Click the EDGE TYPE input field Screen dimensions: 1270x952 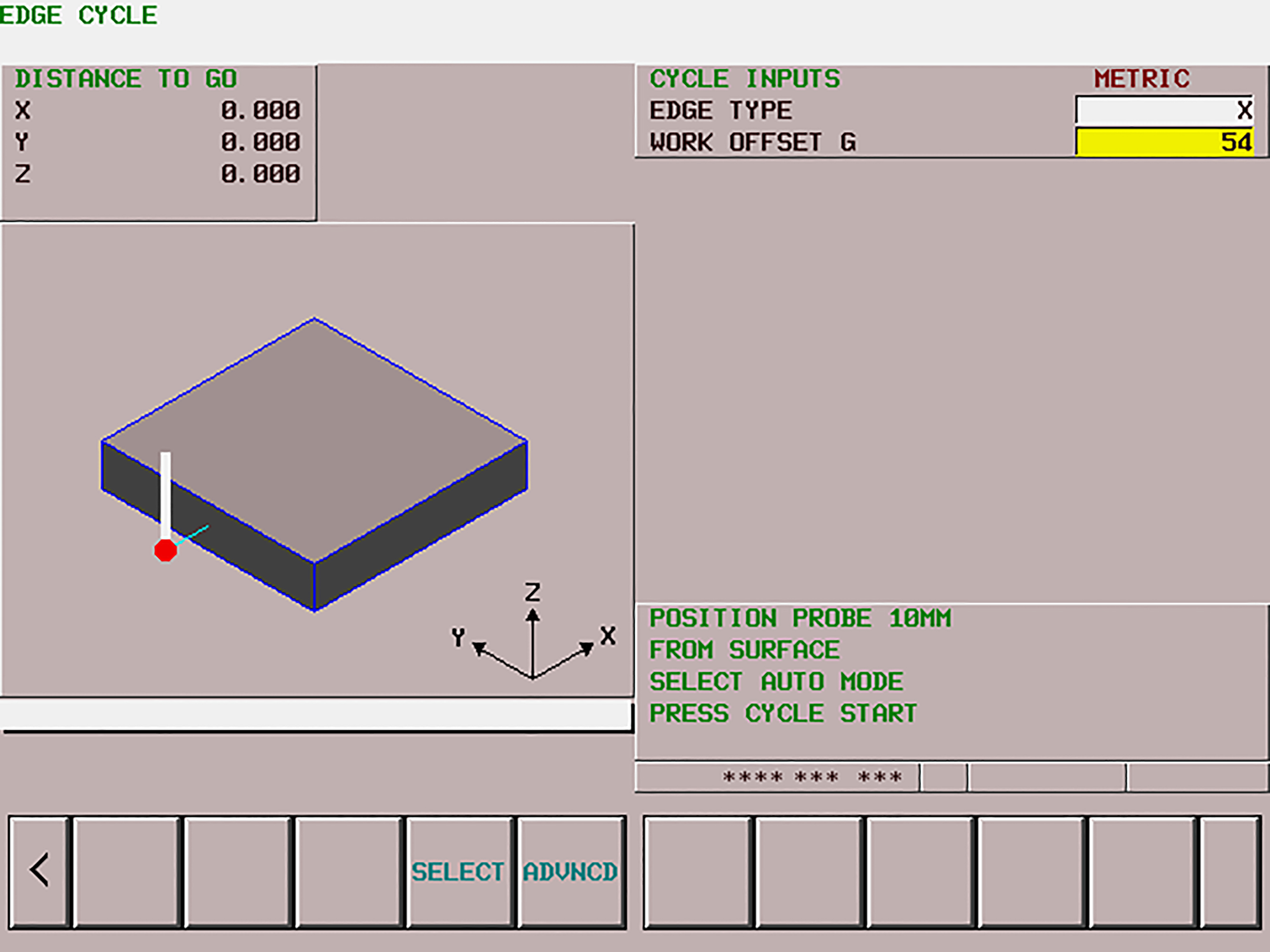(x=1163, y=109)
